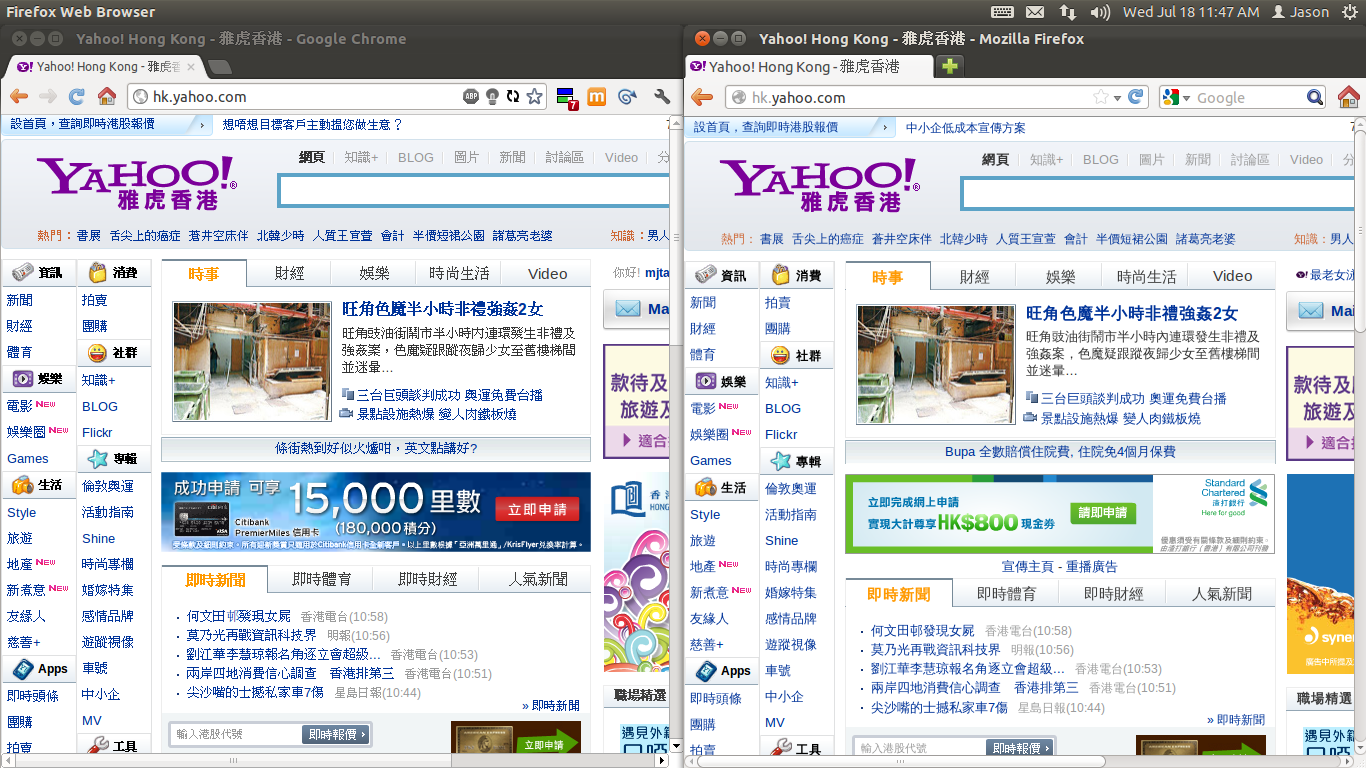Open the Jason user menu in top panel

click(x=1300, y=12)
